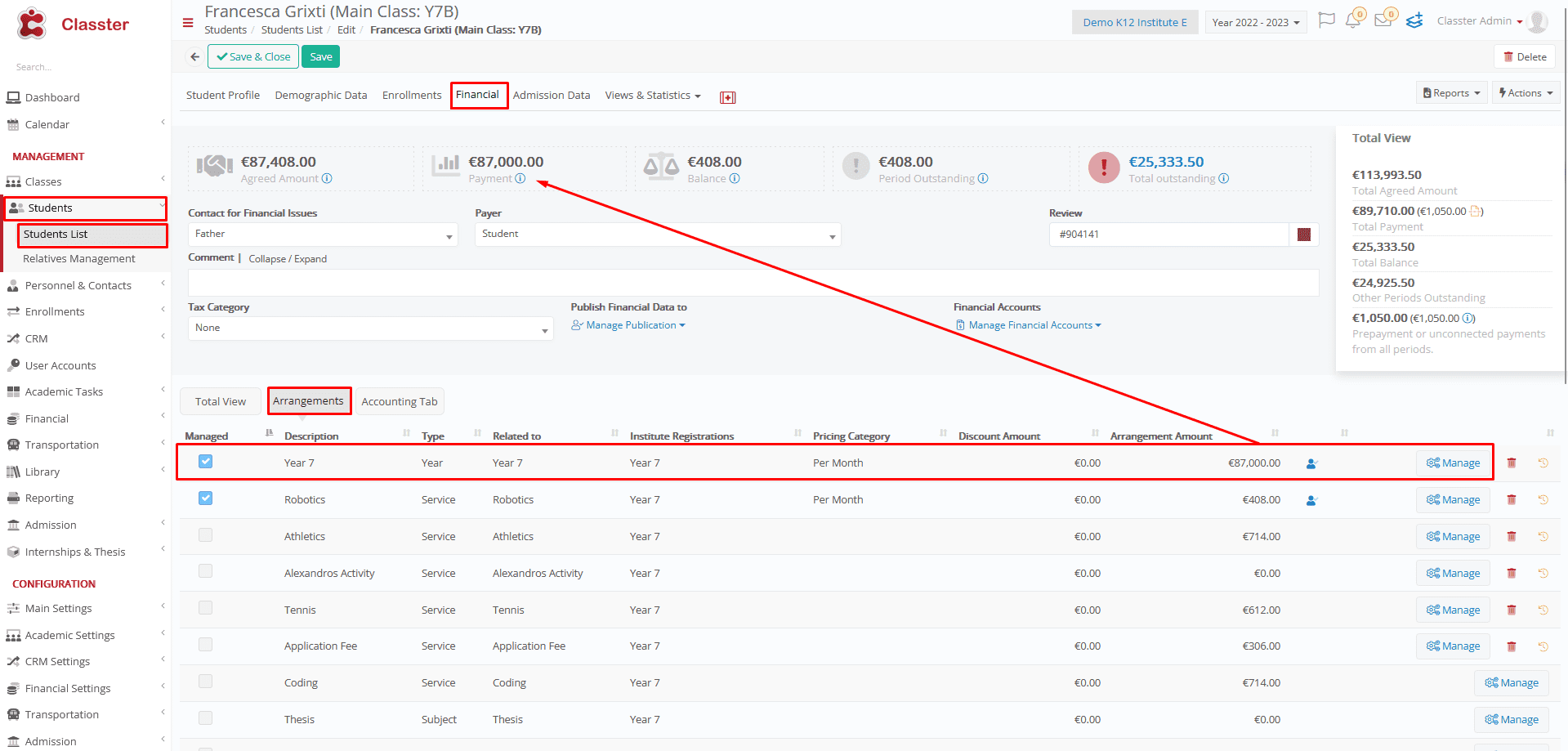Check Managed for Thesis

click(206, 718)
